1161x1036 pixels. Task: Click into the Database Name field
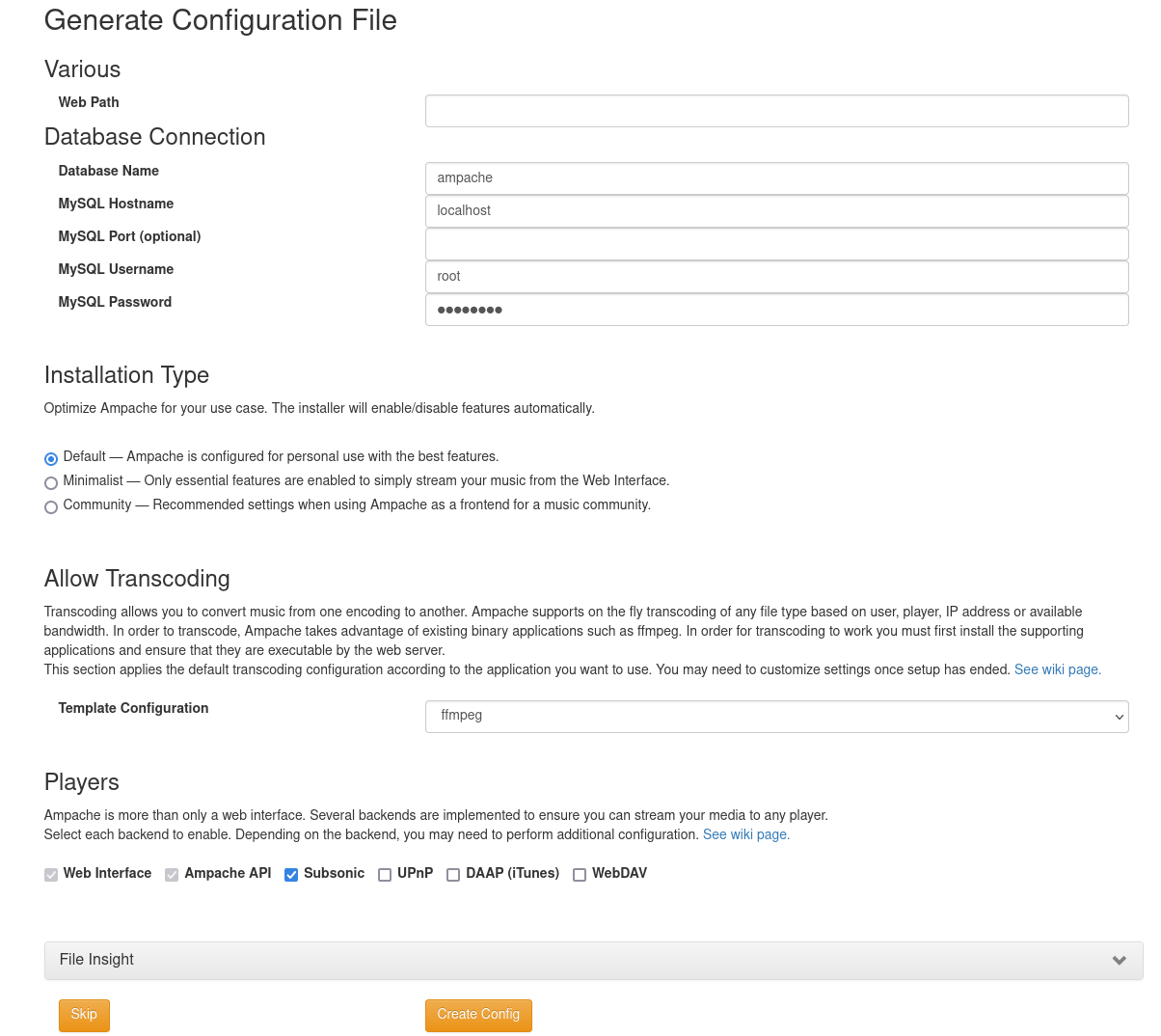click(776, 178)
